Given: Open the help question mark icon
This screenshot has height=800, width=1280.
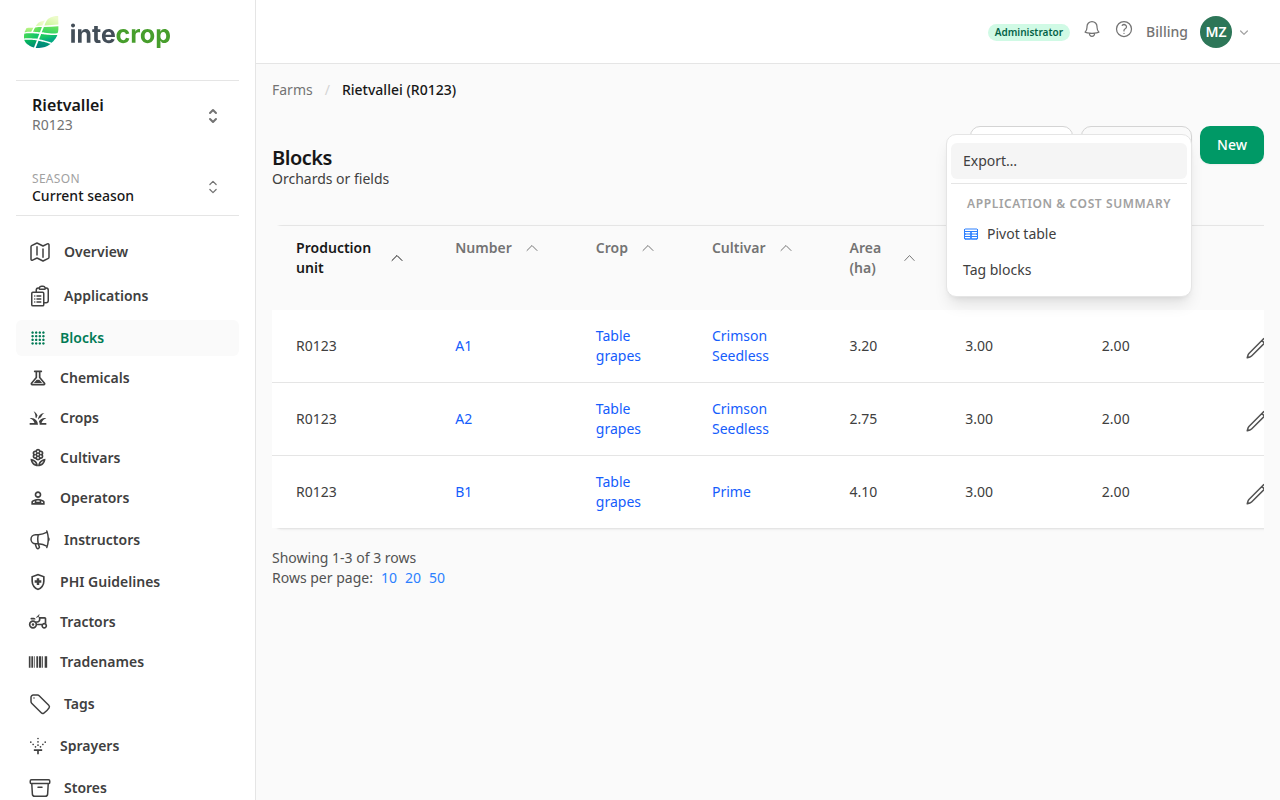Looking at the screenshot, I should pyautogui.click(x=1124, y=30).
